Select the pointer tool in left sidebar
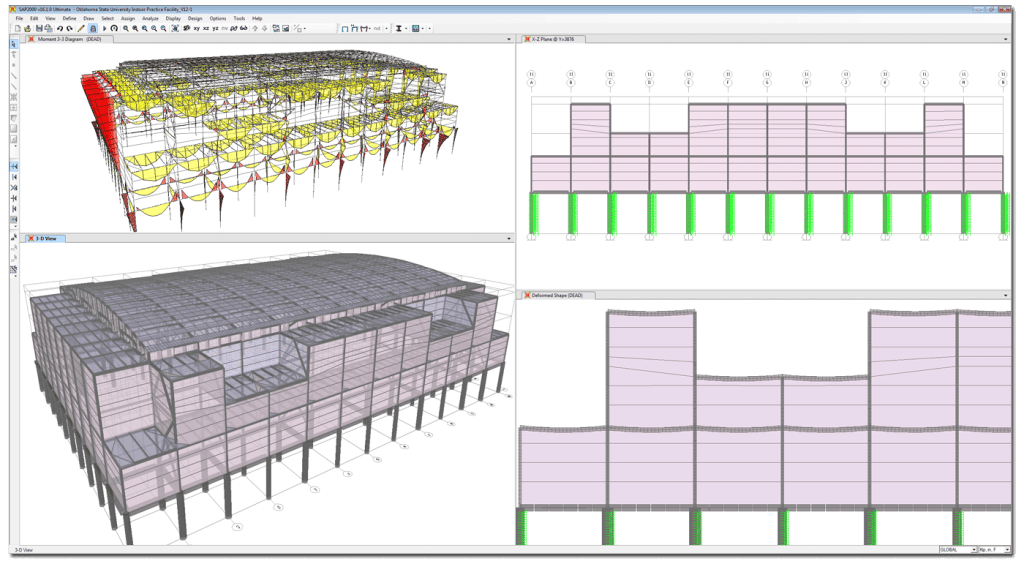Image resolution: width=1024 pixels, height=564 pixels. pyautogui.click(x=13, y=44)
